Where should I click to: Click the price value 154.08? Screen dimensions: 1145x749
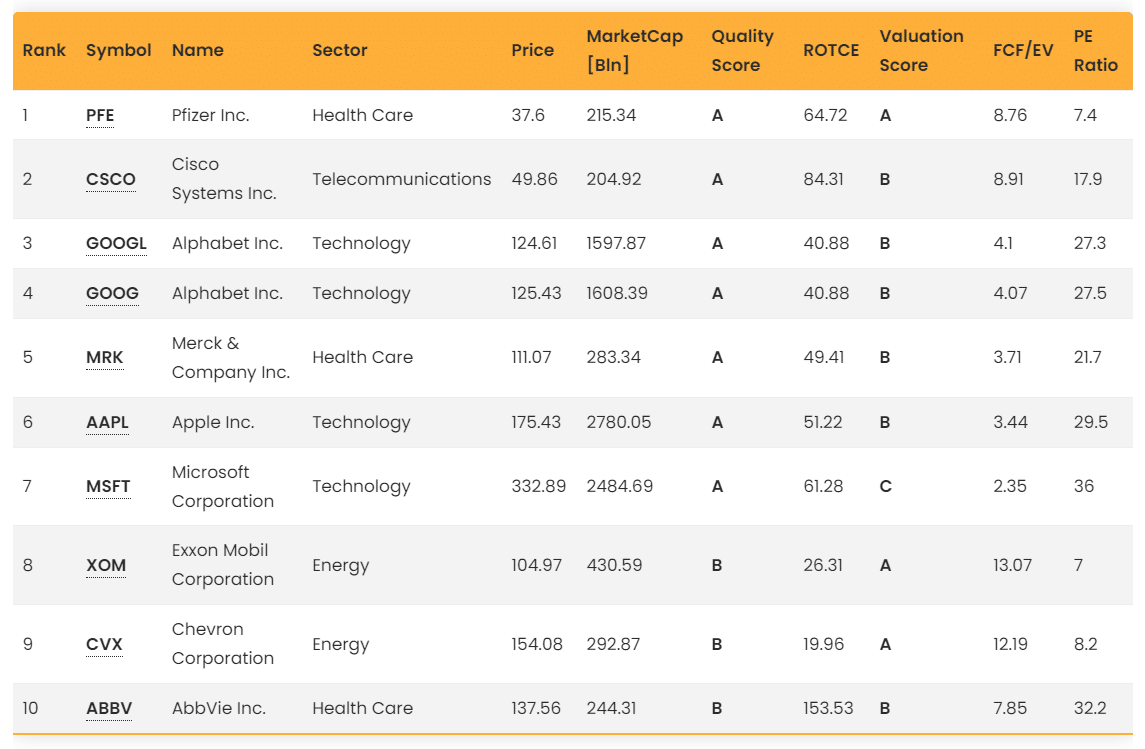point(537,645)
